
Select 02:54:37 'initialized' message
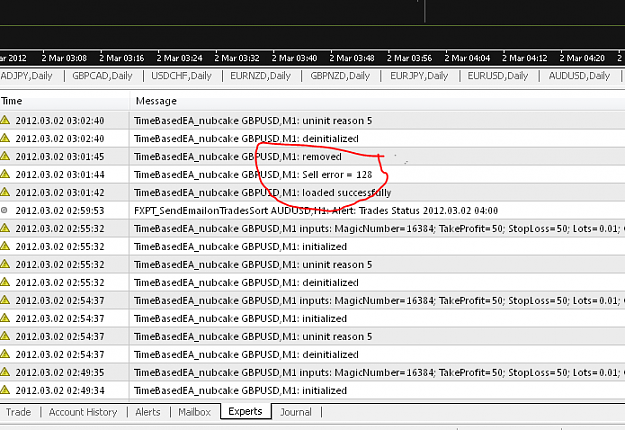tap(240, 318)
